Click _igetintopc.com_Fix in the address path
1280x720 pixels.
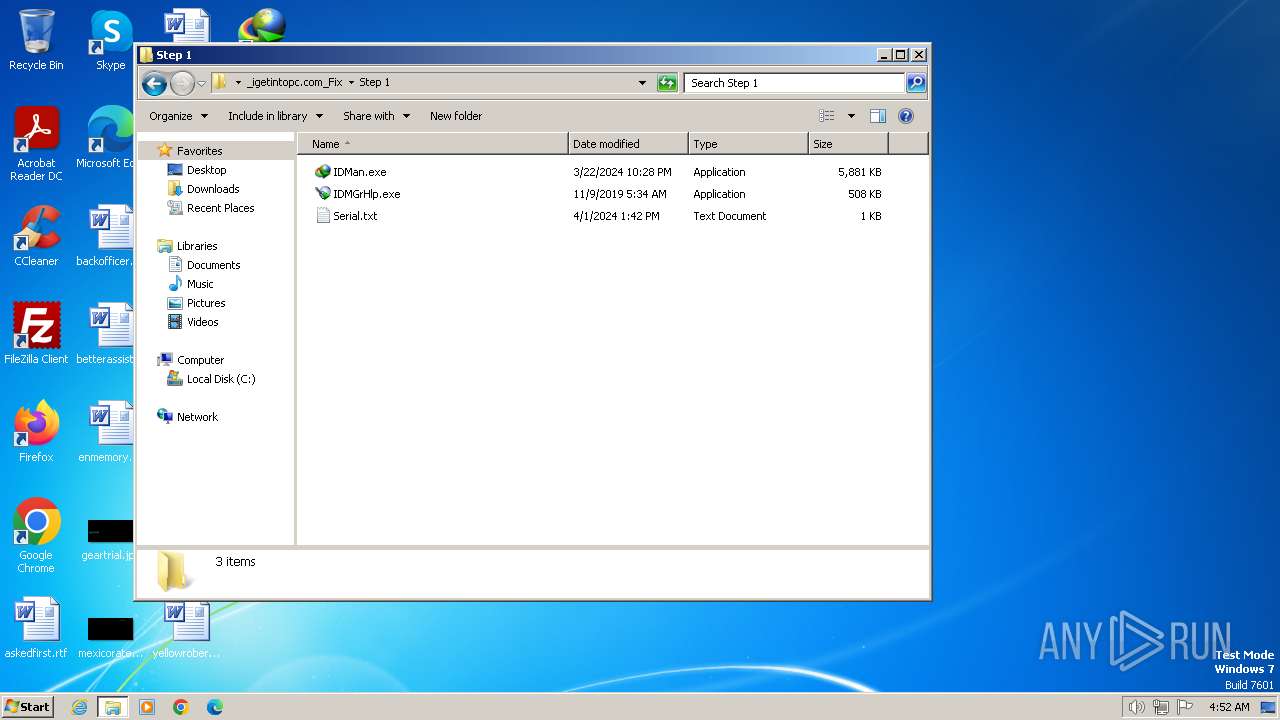coord(294,83)
